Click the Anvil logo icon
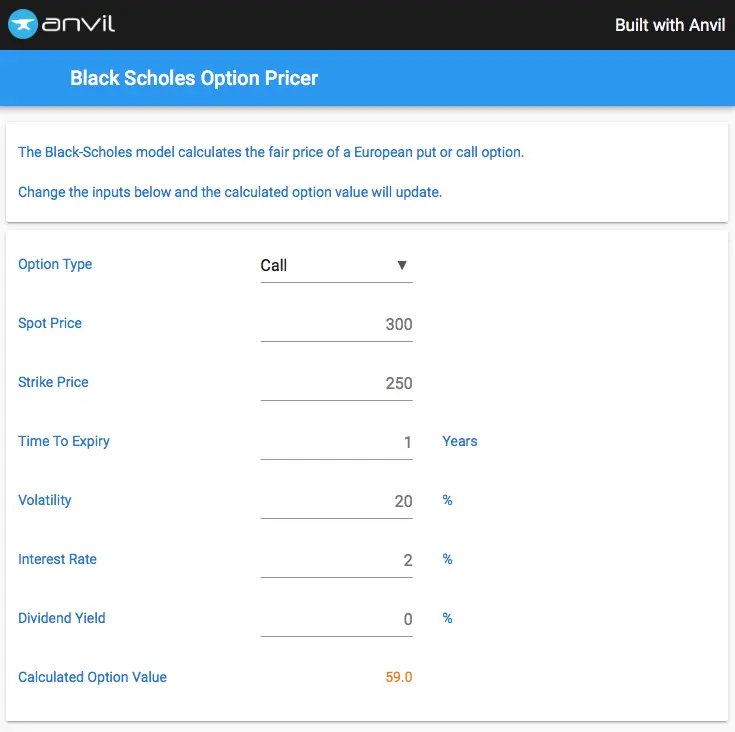Viewport: 735px width, 732px height. pyautogui.click(x=22, y=24)
